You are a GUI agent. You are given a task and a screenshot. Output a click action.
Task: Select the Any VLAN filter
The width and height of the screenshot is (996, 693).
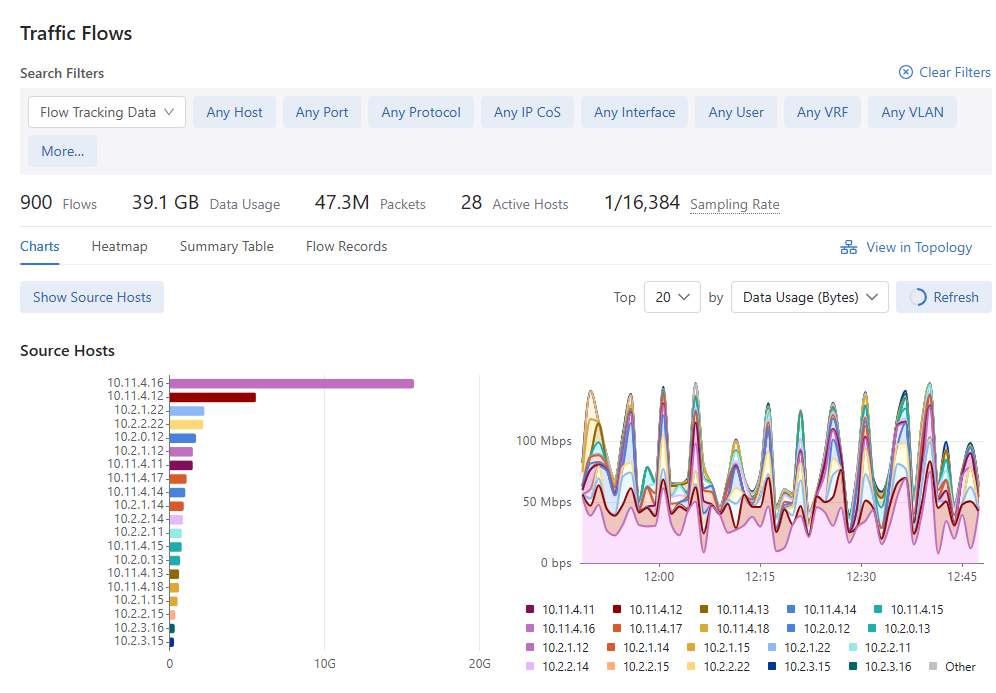coord(912,112)
